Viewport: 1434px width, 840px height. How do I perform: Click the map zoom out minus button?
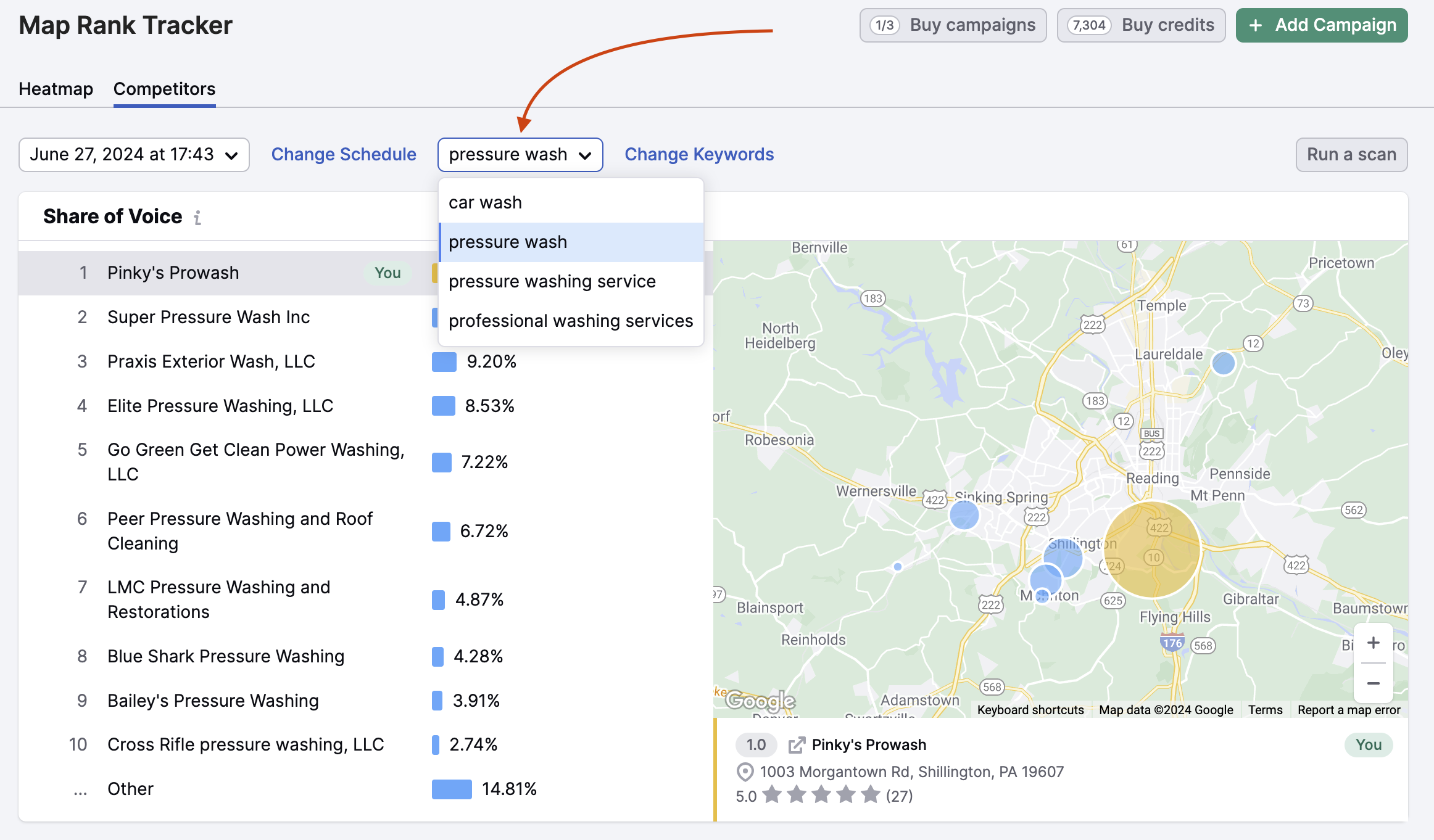click(1374, 683)
